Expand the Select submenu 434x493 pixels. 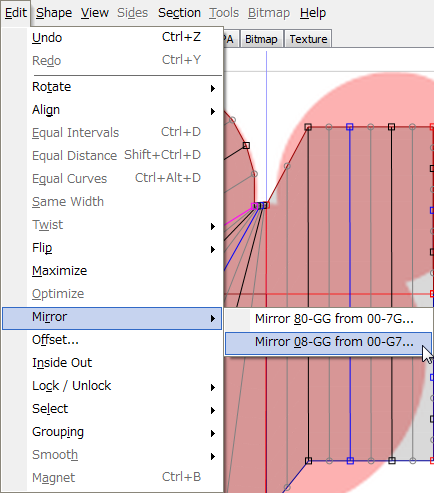click(x=112, y=409)
